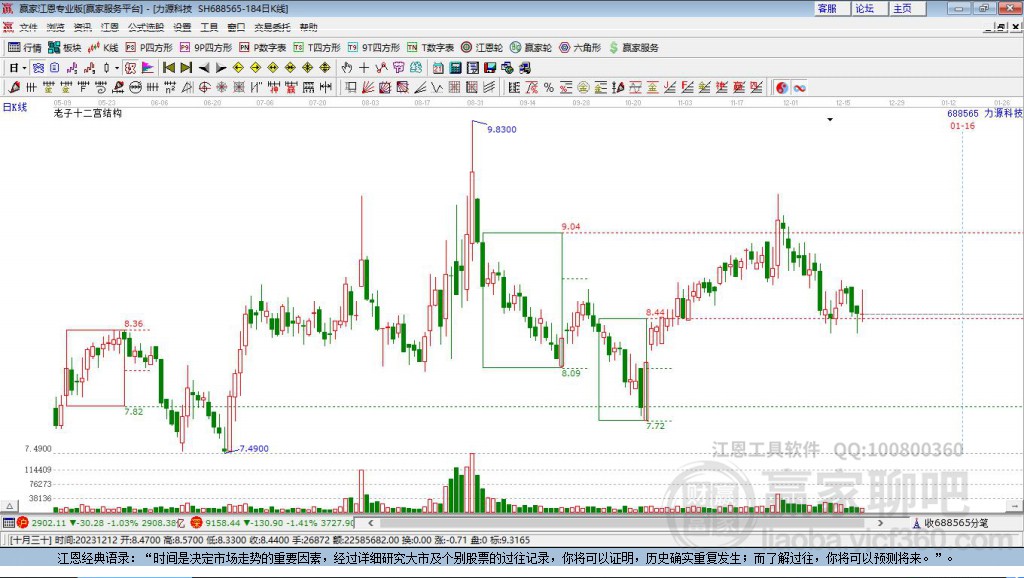Image resolution: width=1024 pixels, height=578 pixels.
Task: Click the blue infinity loop icon
Action: point(799,88)
